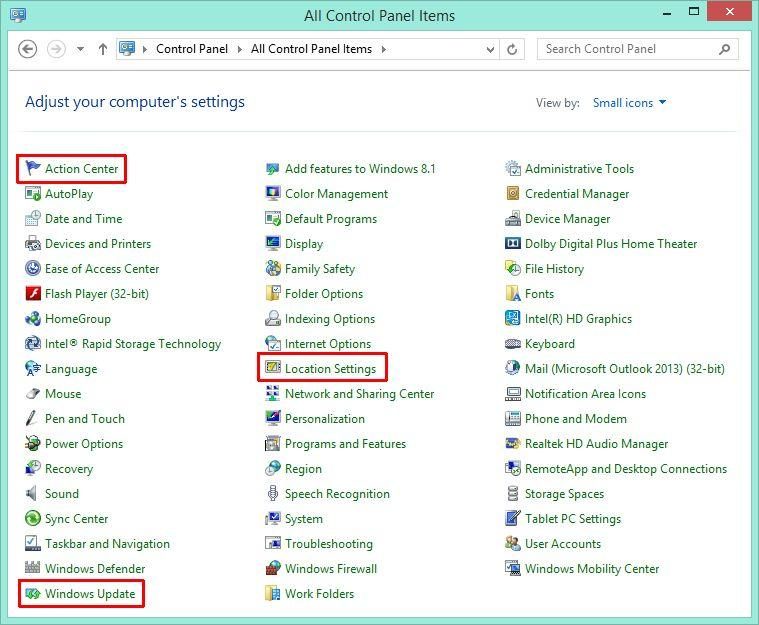The height and width of the screenshot is (625, 759).
Task: Go back with the Back arrow
Action: point(28,49)
